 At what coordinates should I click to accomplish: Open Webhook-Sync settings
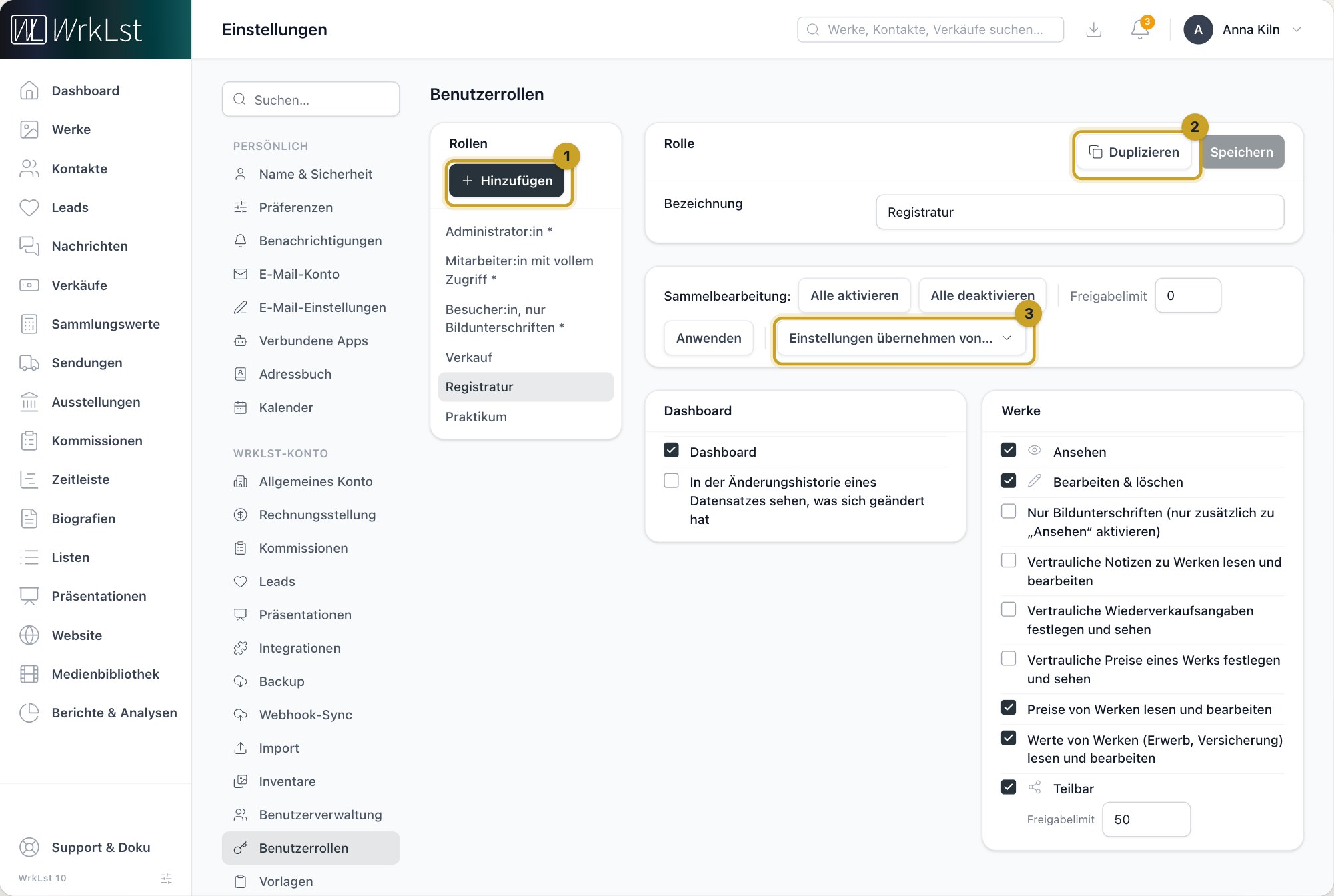[x=311, y=715]
